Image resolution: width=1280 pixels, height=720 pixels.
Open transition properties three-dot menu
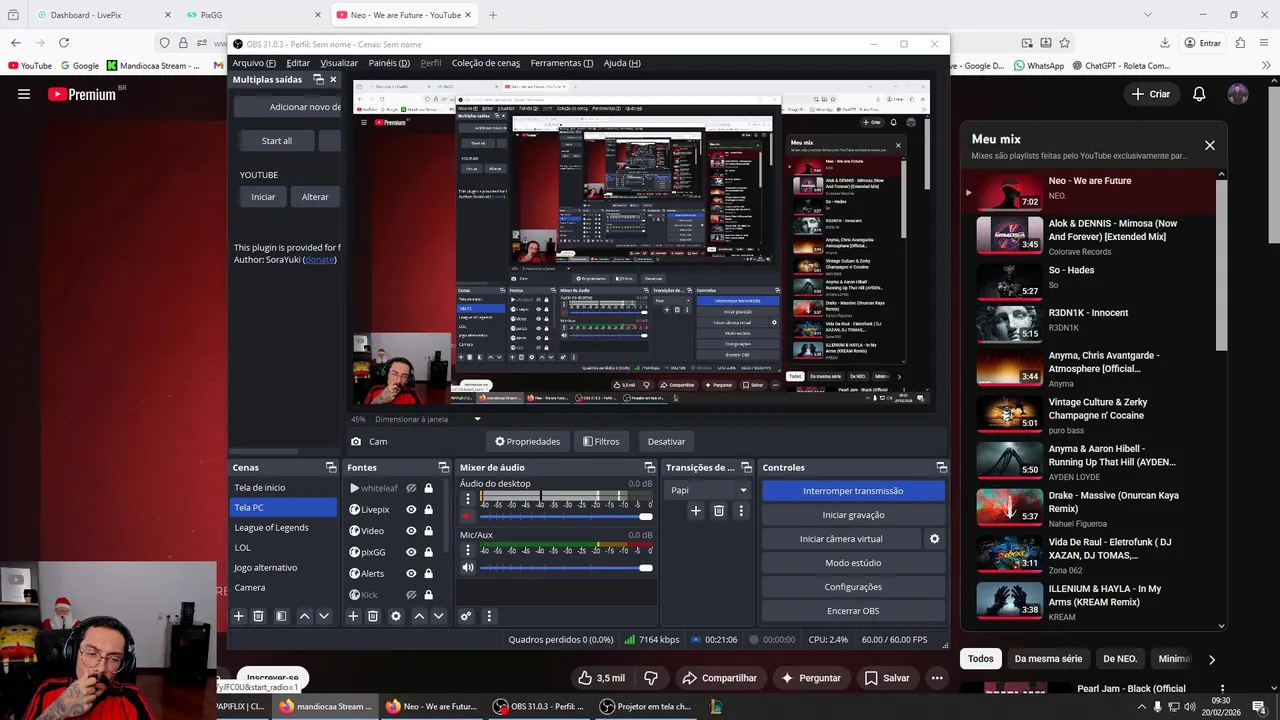click(x=741, y=511)
